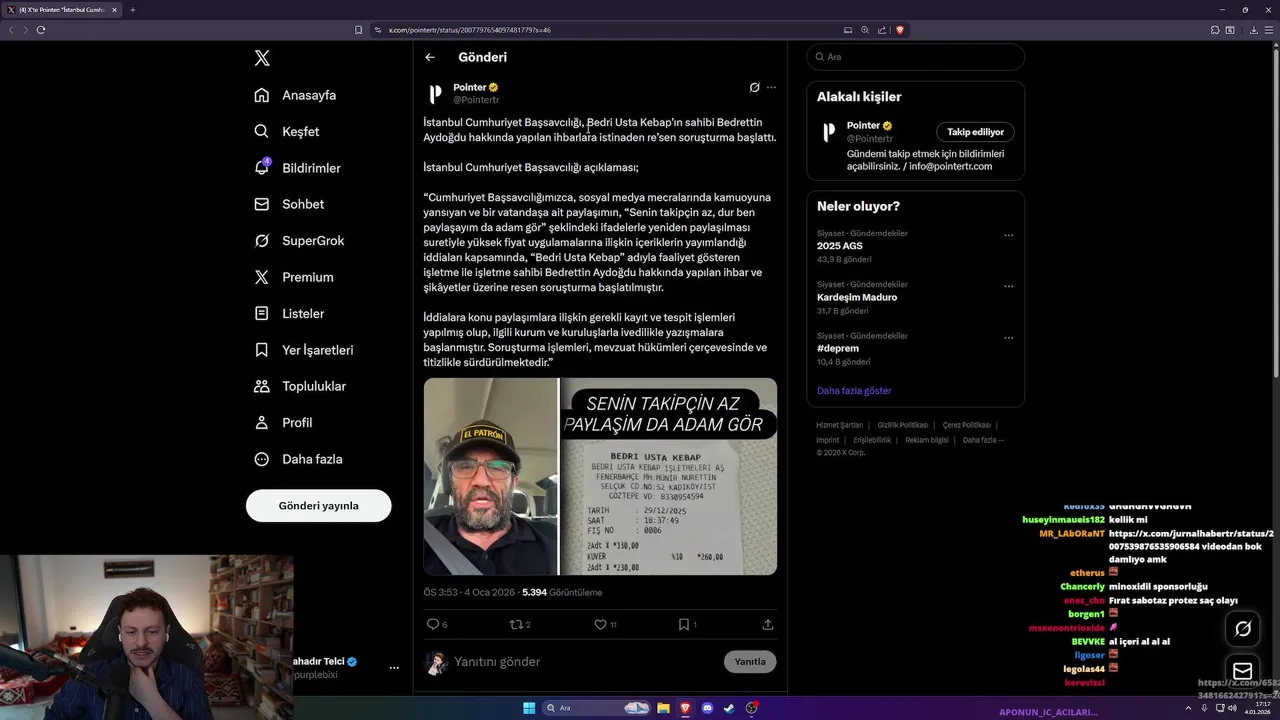Open File Explorer from taskbar
The image size is (1280, 720).
tap(663, 708)
